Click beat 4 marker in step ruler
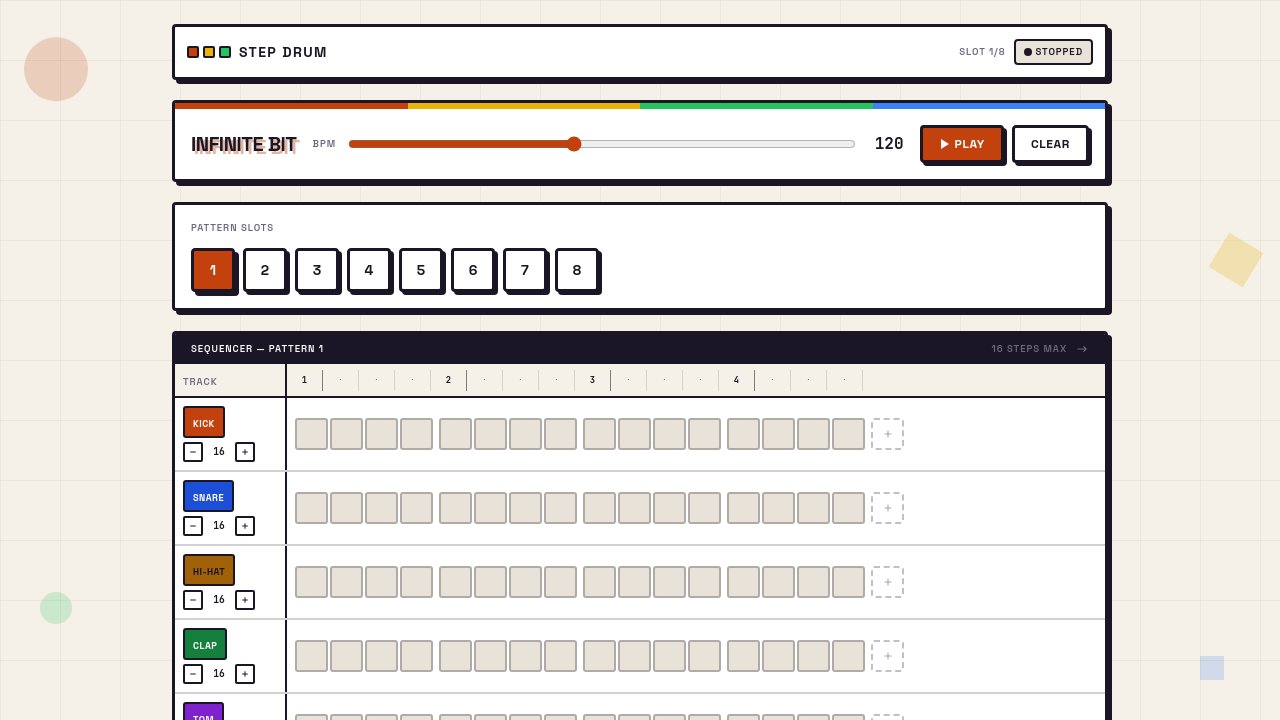 pos(737,380)
